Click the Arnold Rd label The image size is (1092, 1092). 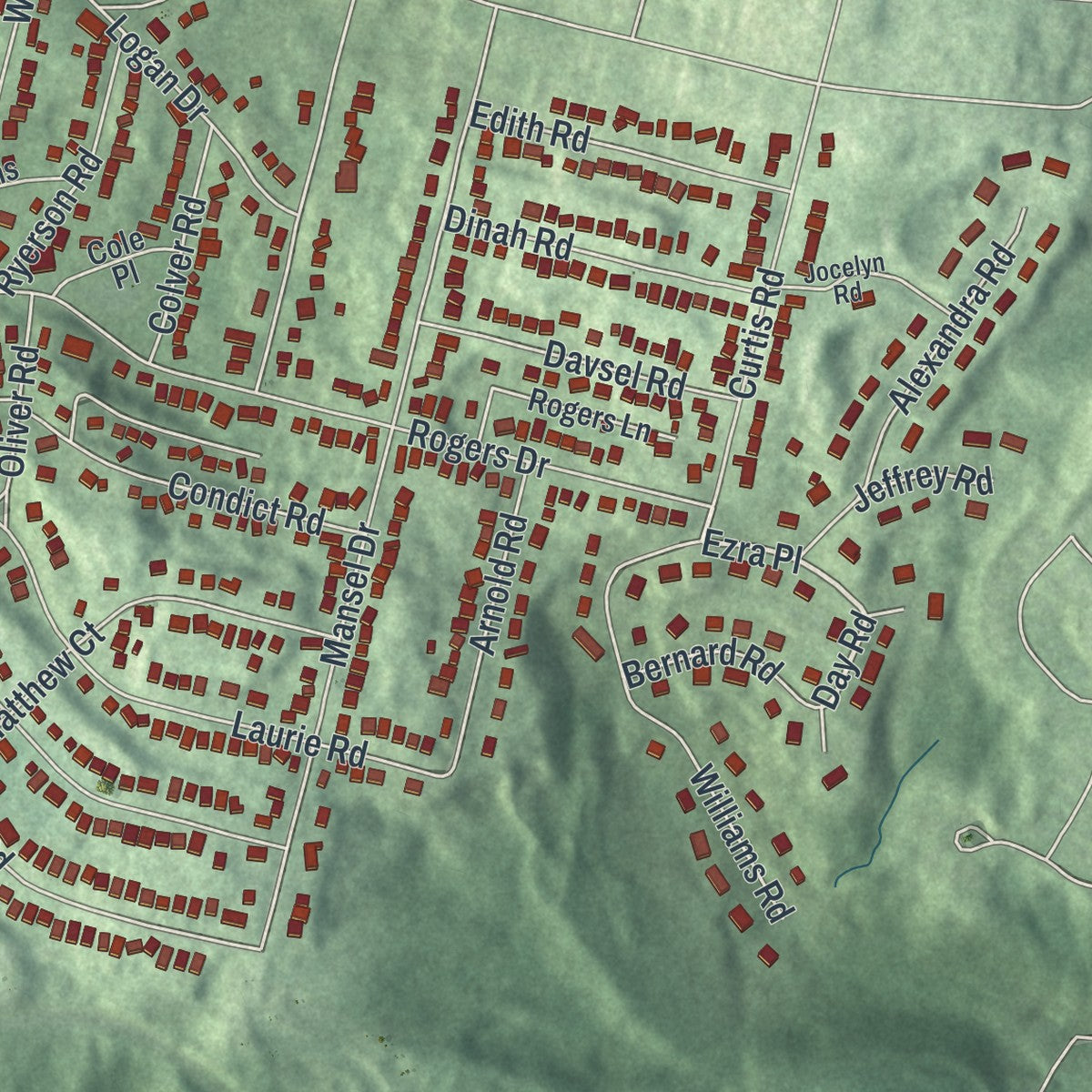(x=500, y=585)
